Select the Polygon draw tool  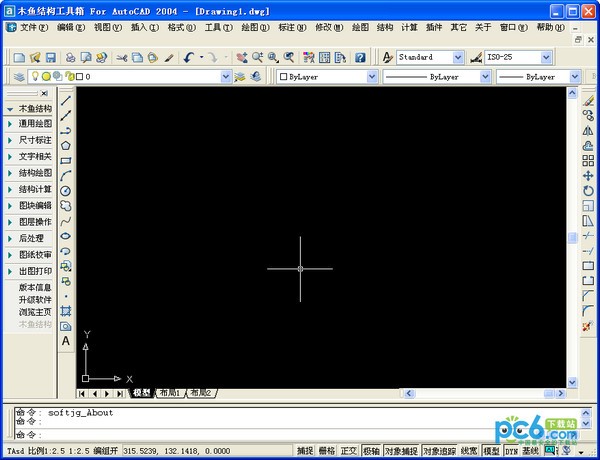pyautogui.click(x=67, y=146)
